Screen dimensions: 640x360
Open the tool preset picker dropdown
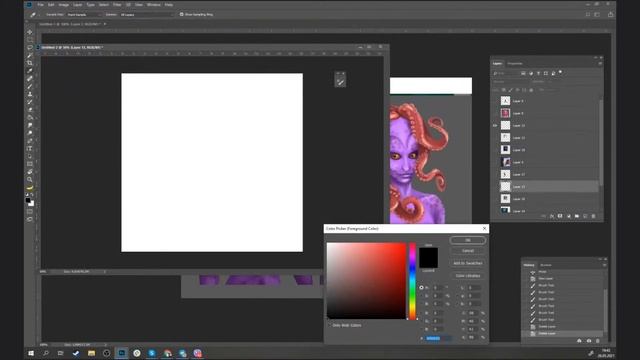pyautogui.click(x=34, y=15)
